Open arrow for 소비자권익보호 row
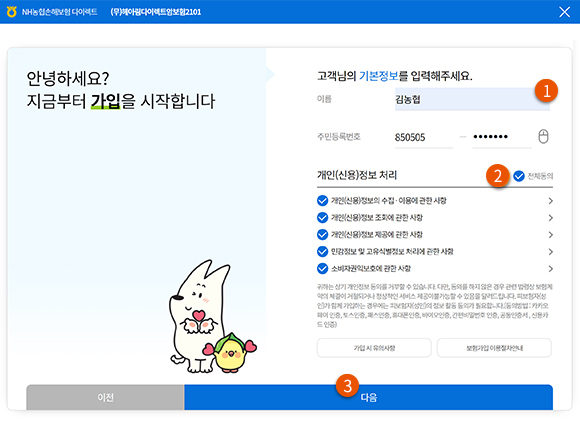 tap(550, 269)
